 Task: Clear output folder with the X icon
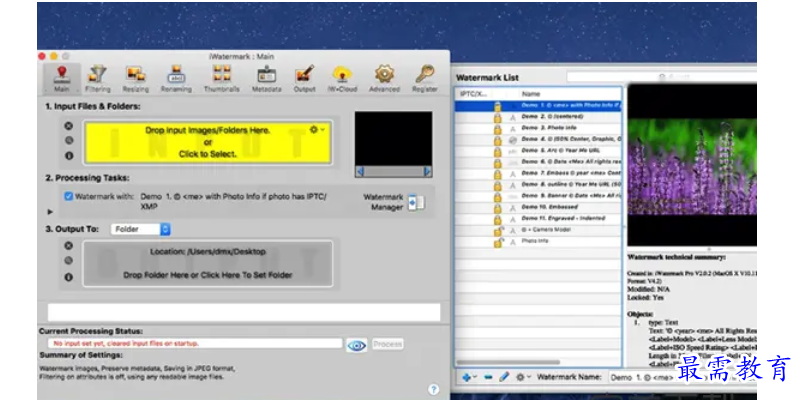(x=69, y=246)
